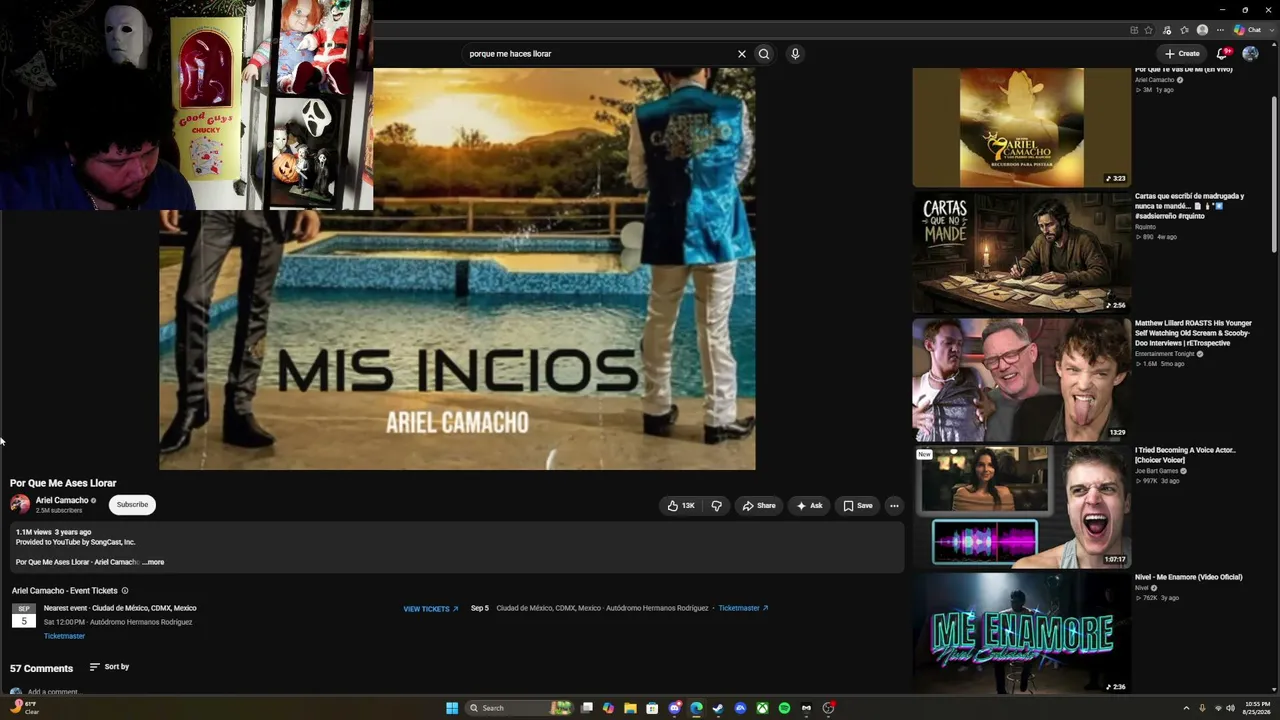Open 'Nivel - Me Enamore (Video Oficial)' title
This screenshot has height=720, width=1280.
[x=1189, y=577]
